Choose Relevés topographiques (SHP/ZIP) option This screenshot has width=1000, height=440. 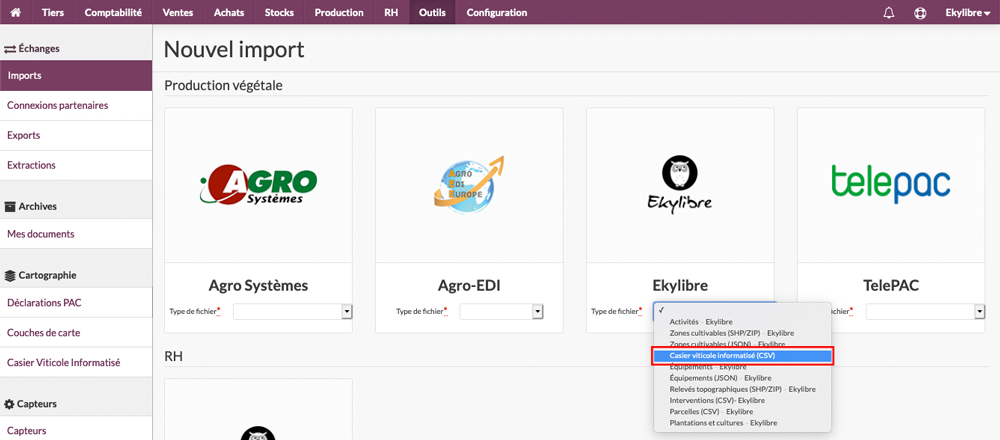tap(742, 389)
